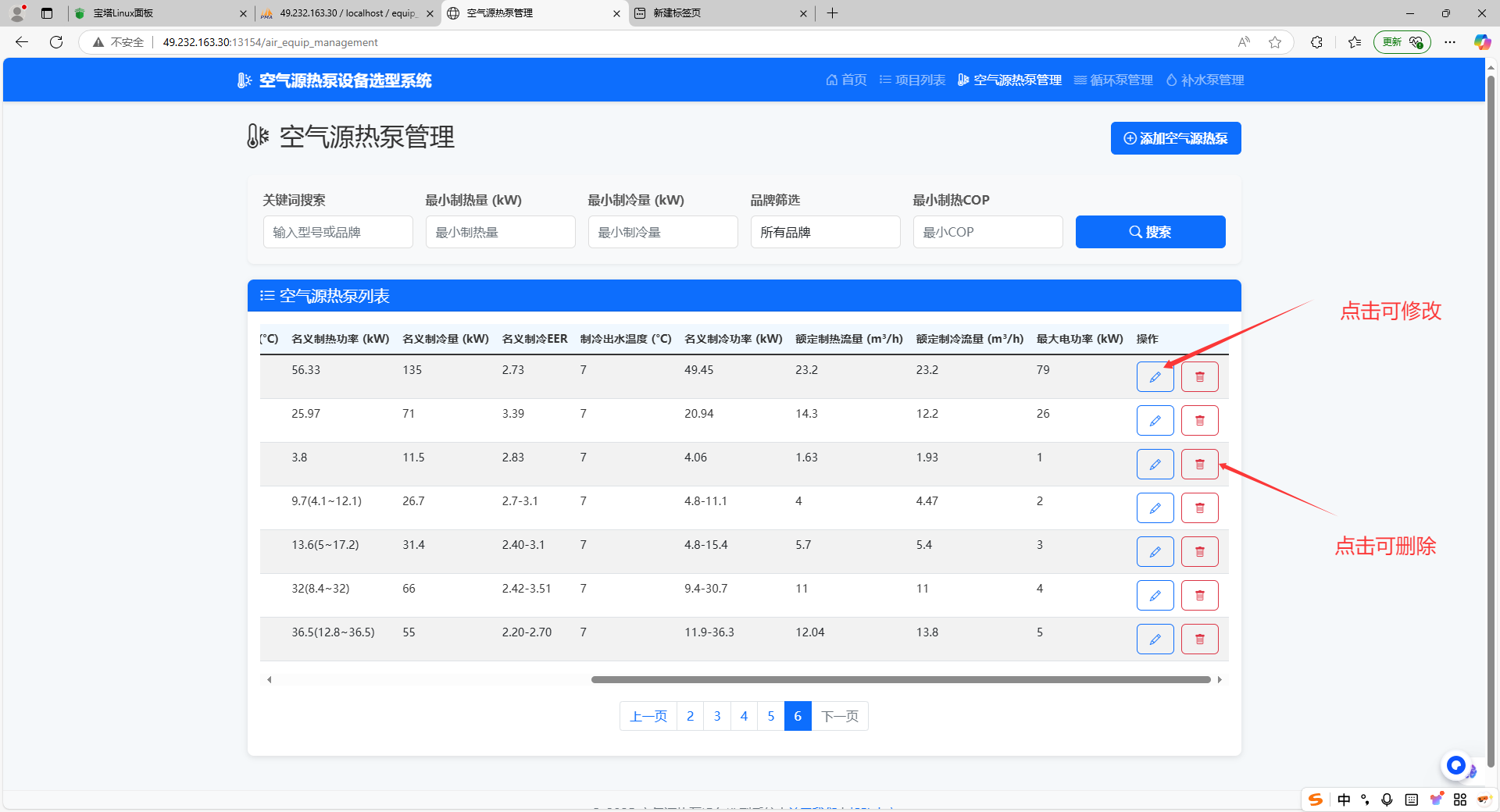The image size is (1500, 812).
Task: Delete the row with 36.5(12.8~36.5) heating power
Action: (1199, 639)
